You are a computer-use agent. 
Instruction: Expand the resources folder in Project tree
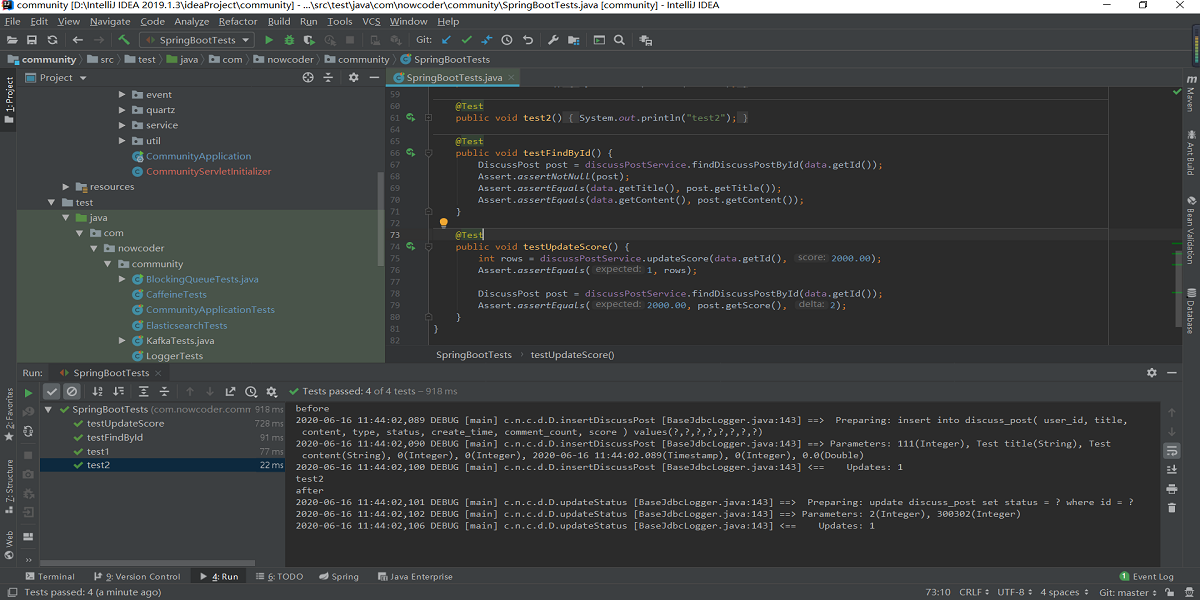[66, 187]
